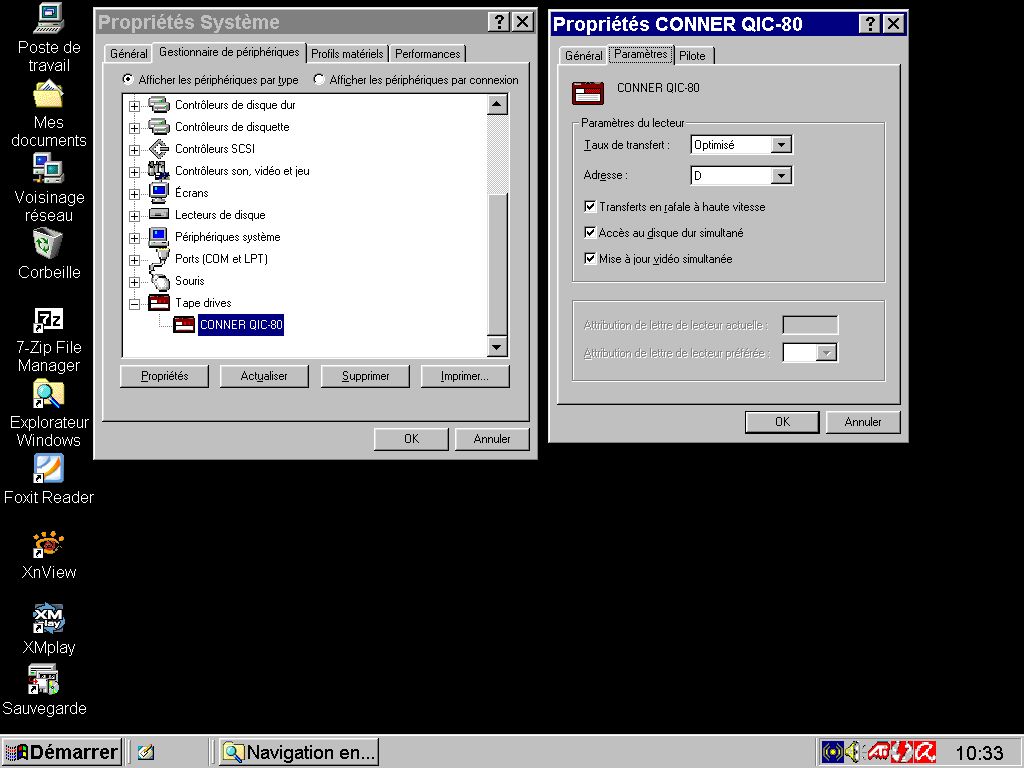The height and width of the screenshot is (768, 1024).
Task: Click the Contrôleurs son, vidéo et jeu icon
Action: pos(159,170)
